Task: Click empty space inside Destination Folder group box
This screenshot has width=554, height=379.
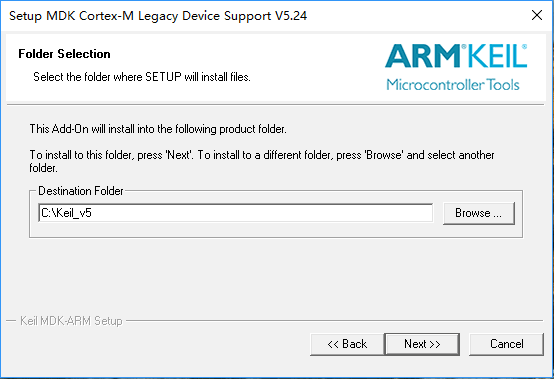Action: (x=276, y=230)
